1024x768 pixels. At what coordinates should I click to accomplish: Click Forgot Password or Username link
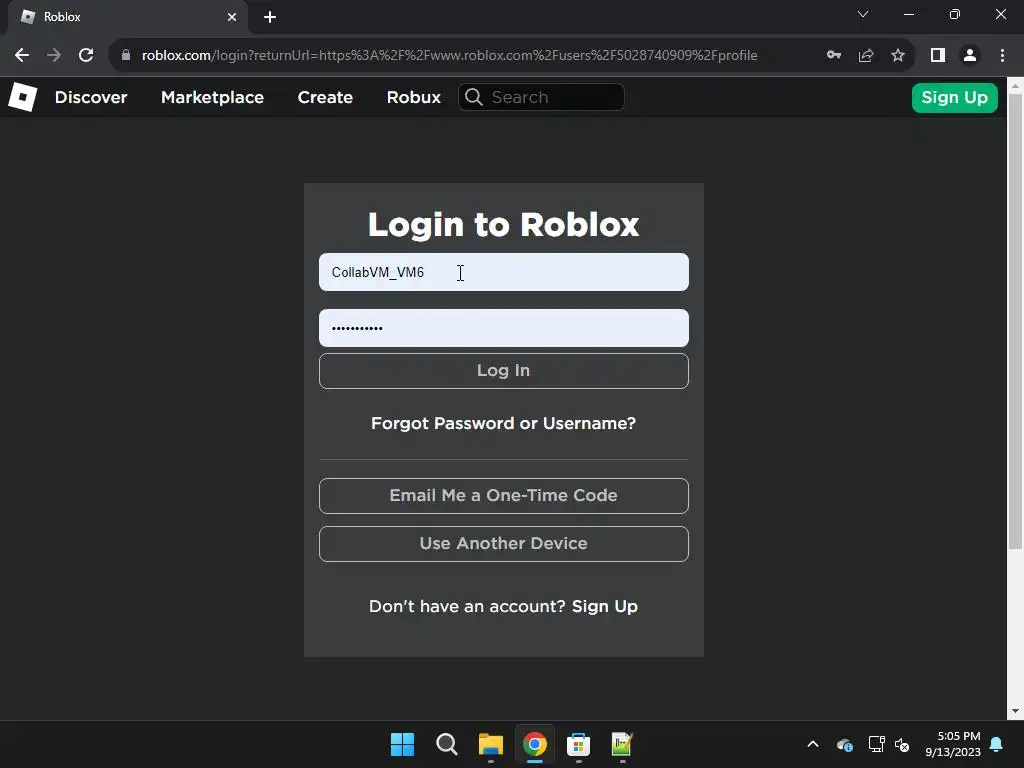coord(504,423)
